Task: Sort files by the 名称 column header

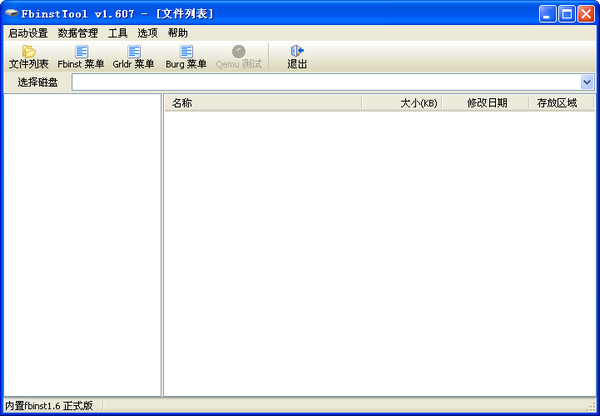Action: [262, 102]
